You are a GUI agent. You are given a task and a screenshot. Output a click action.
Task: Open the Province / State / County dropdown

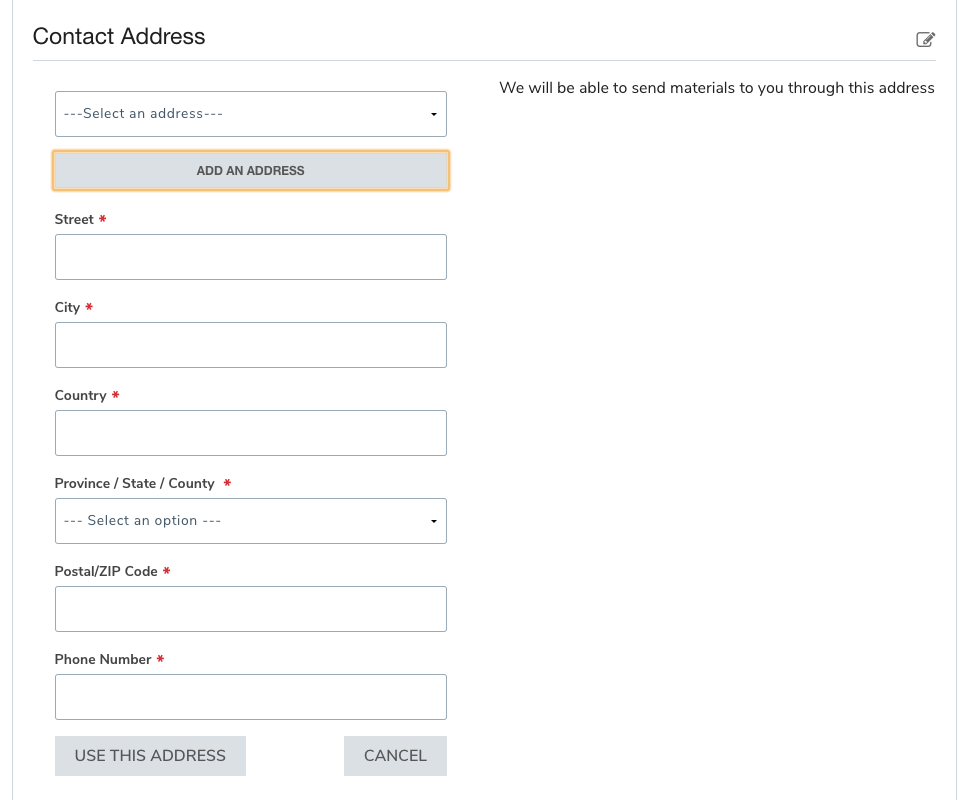pyautogui.click(x=250, y=521)
